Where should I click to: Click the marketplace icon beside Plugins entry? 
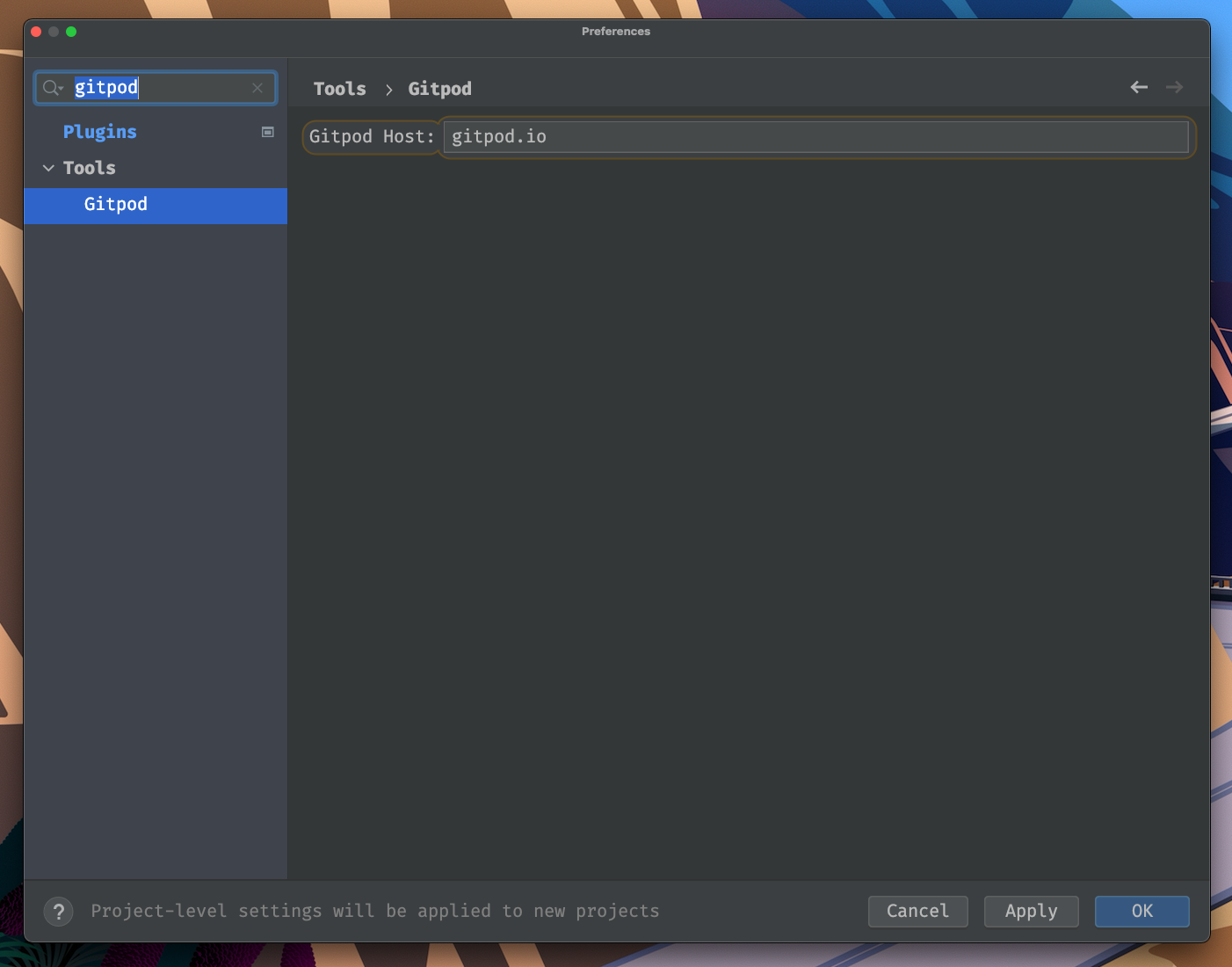pos(267,131)
